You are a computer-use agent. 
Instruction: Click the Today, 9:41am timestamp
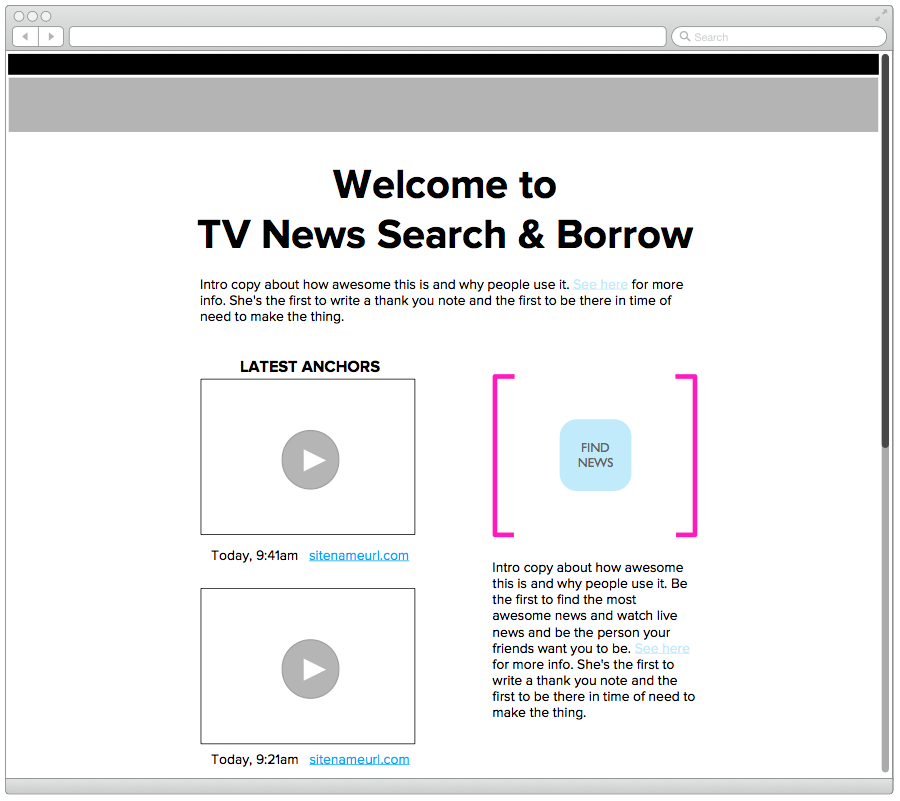(x=254, y=555)
